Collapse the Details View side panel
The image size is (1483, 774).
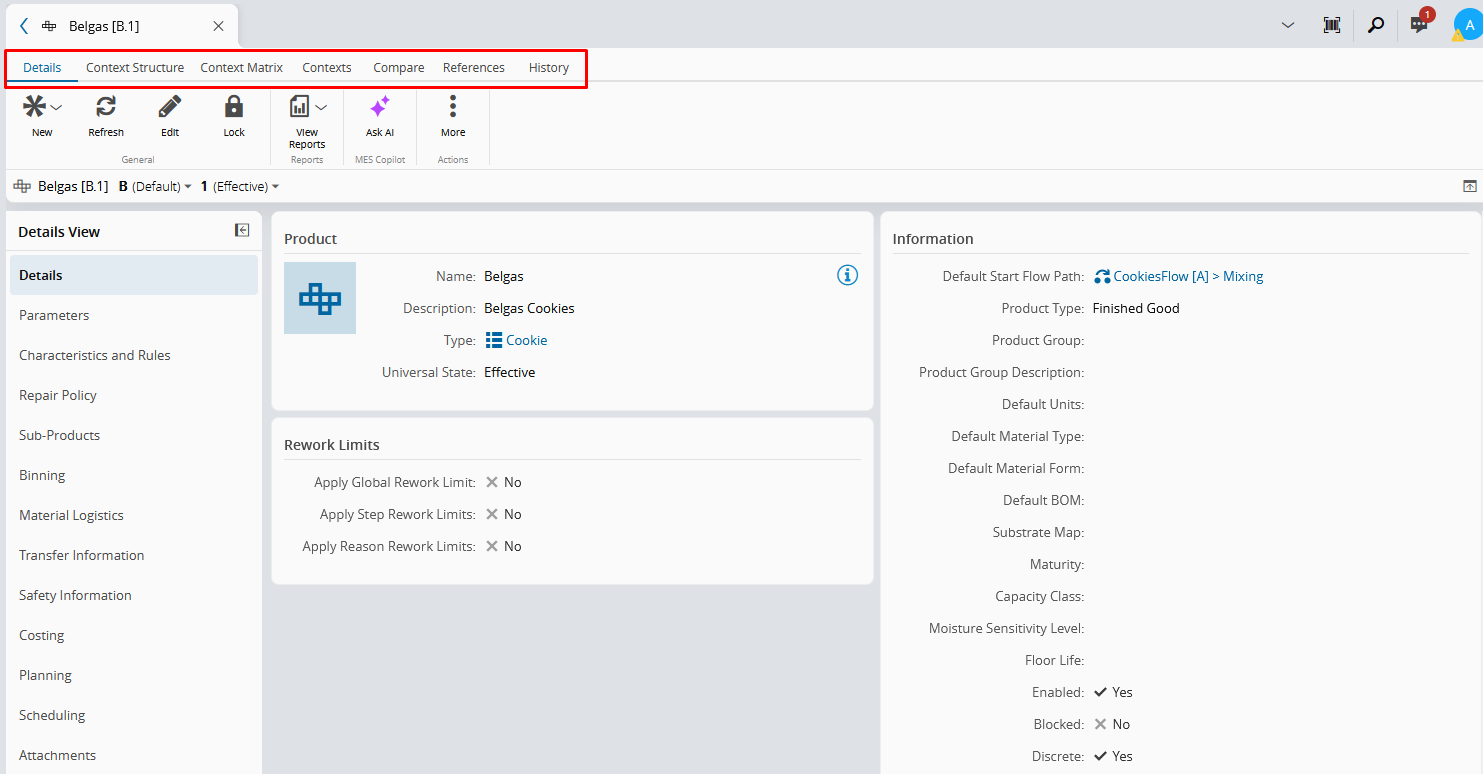(x=242, y=230)
